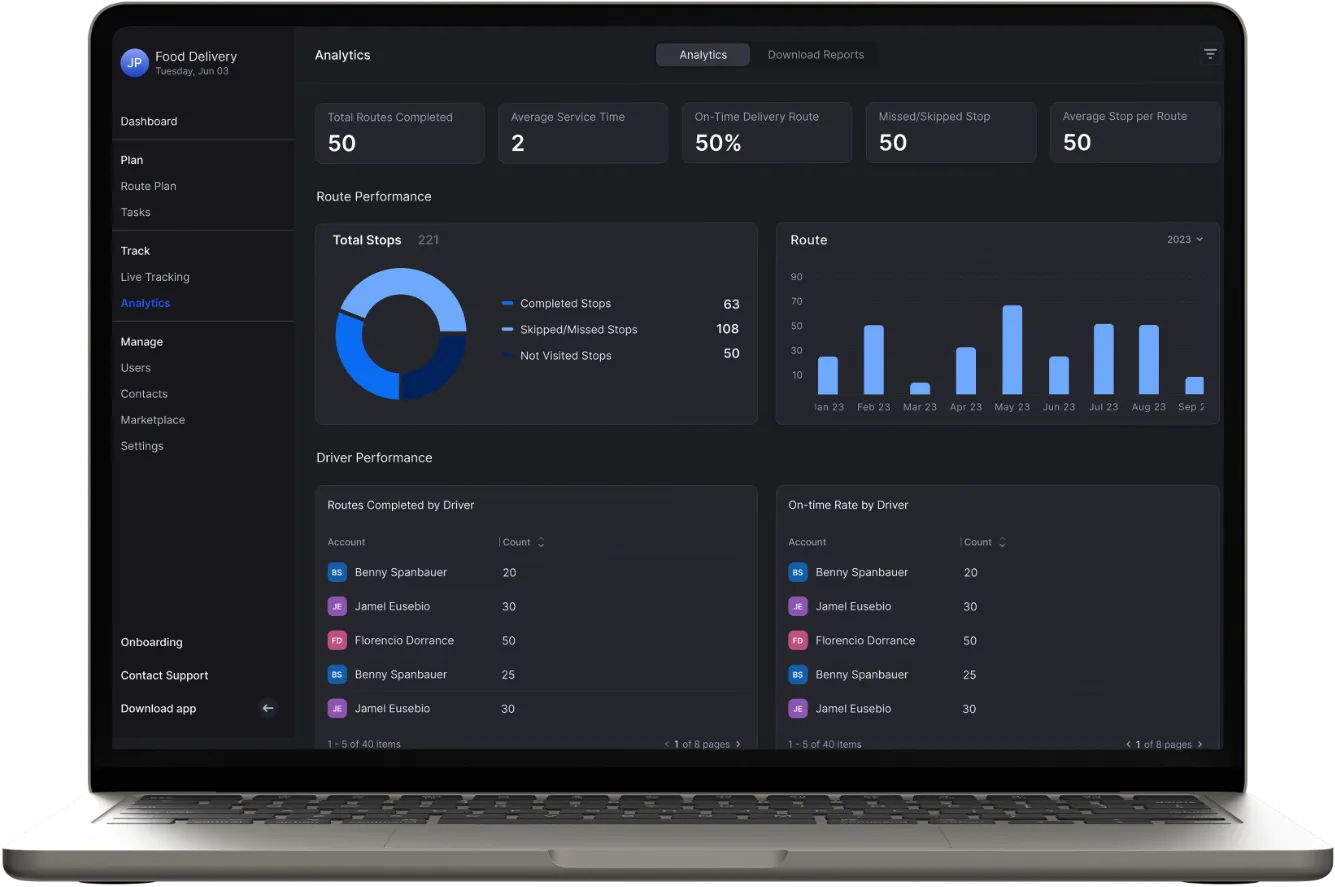1335x887 pixels.
Task: Click the JP profile avatar
Action: click(134, 63)
